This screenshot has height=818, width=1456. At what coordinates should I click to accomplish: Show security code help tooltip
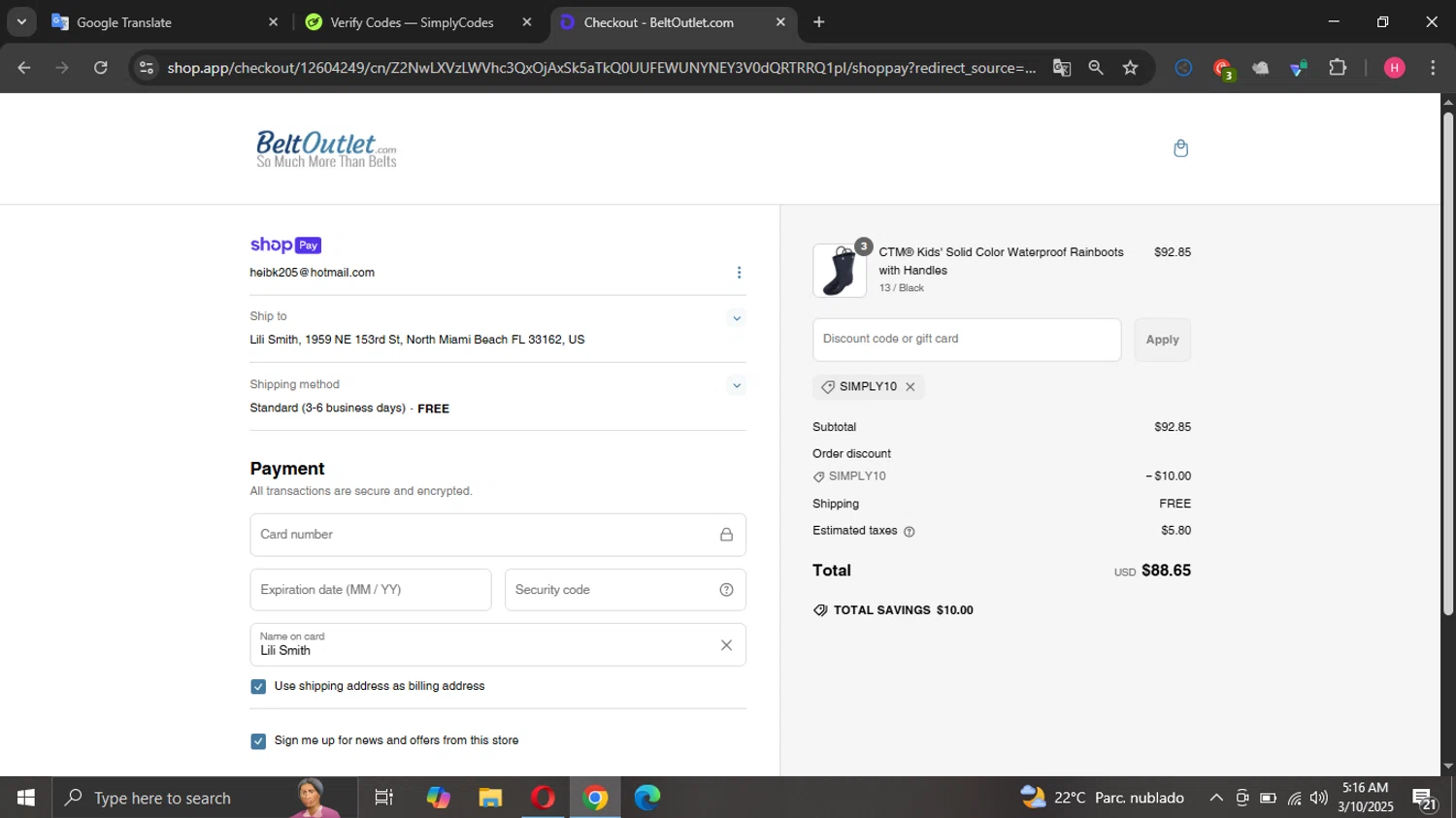tap(726, 590)
